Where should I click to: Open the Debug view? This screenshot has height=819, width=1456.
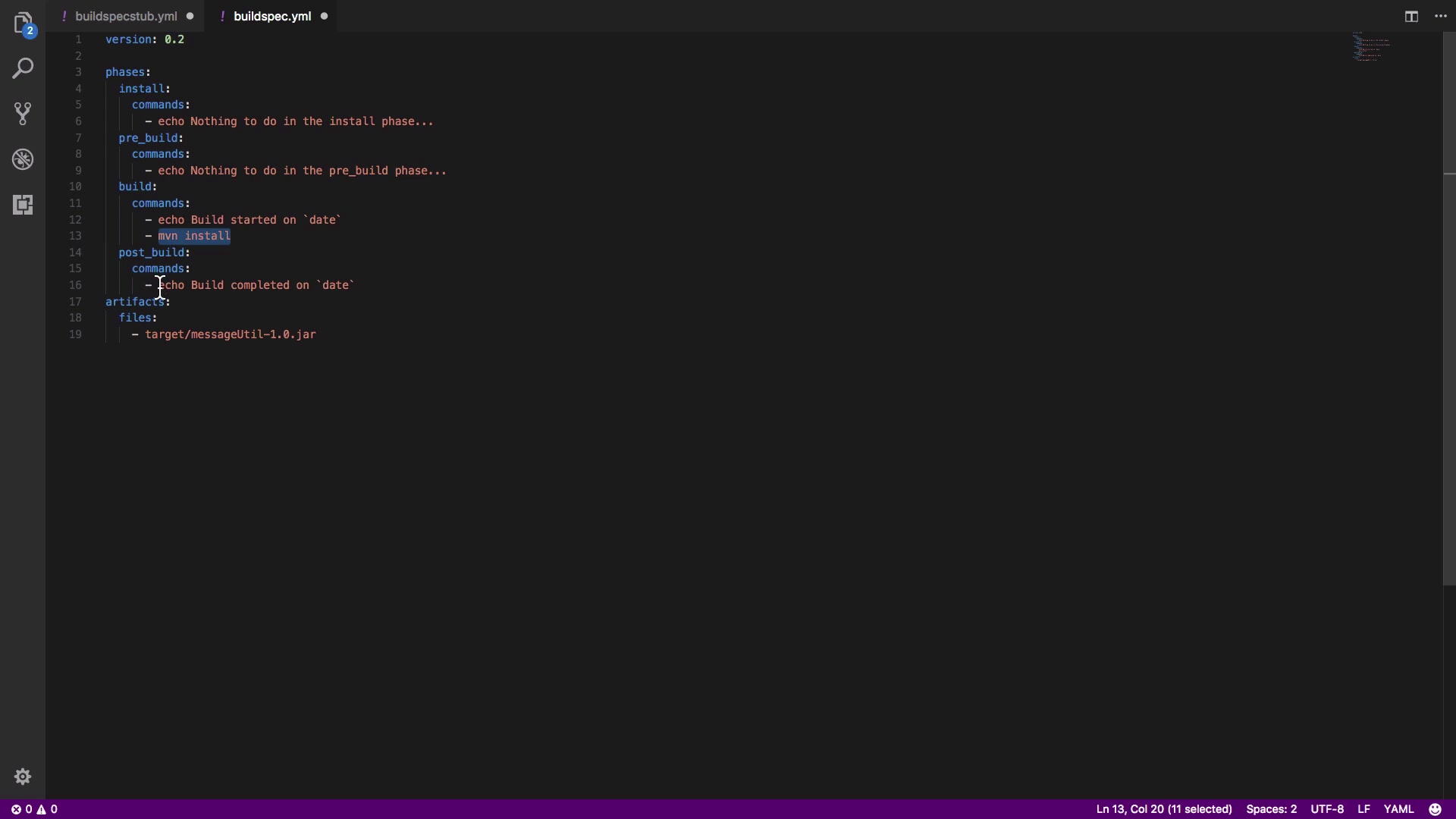[23, 159]
